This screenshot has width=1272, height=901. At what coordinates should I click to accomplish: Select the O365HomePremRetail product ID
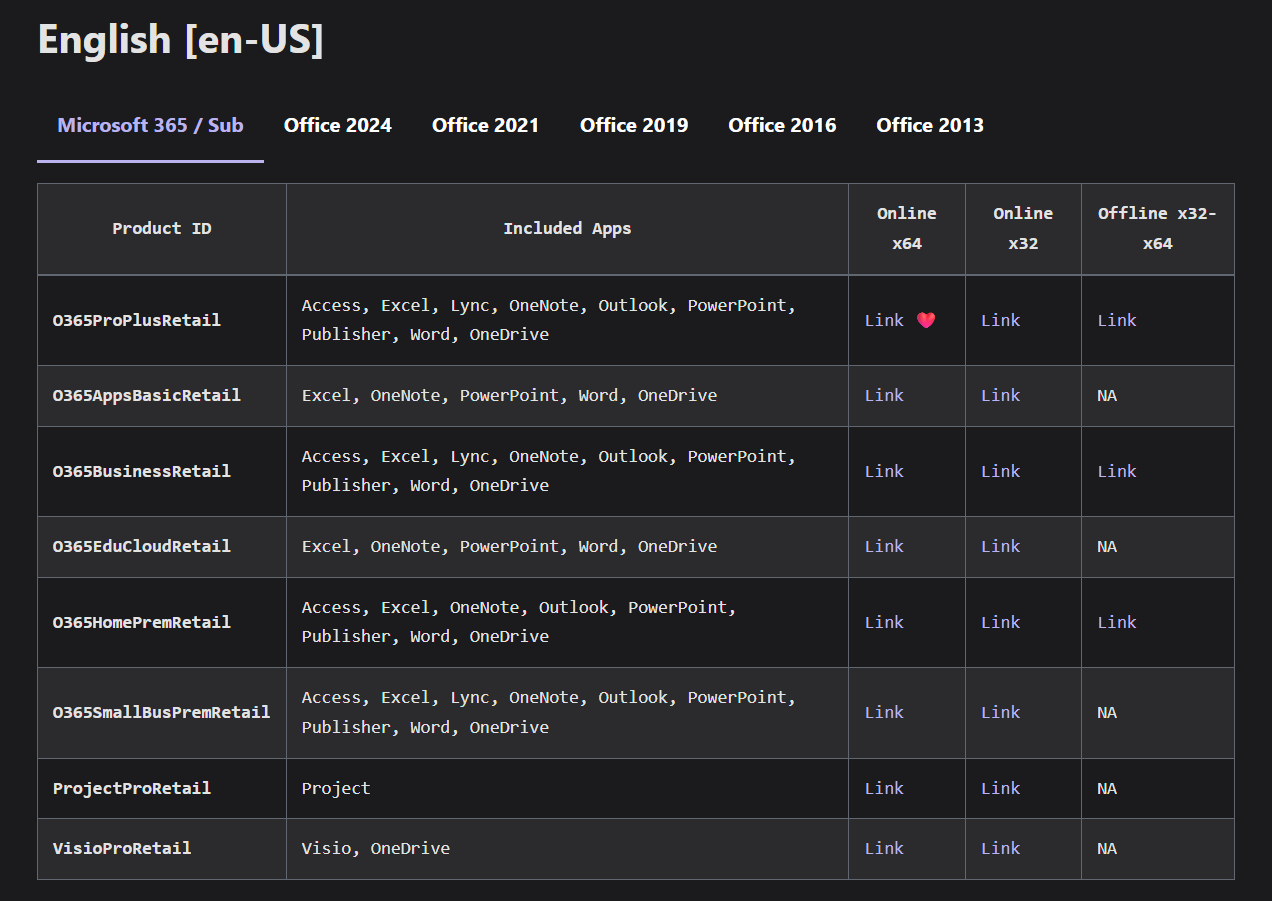(x=141, y=622)
